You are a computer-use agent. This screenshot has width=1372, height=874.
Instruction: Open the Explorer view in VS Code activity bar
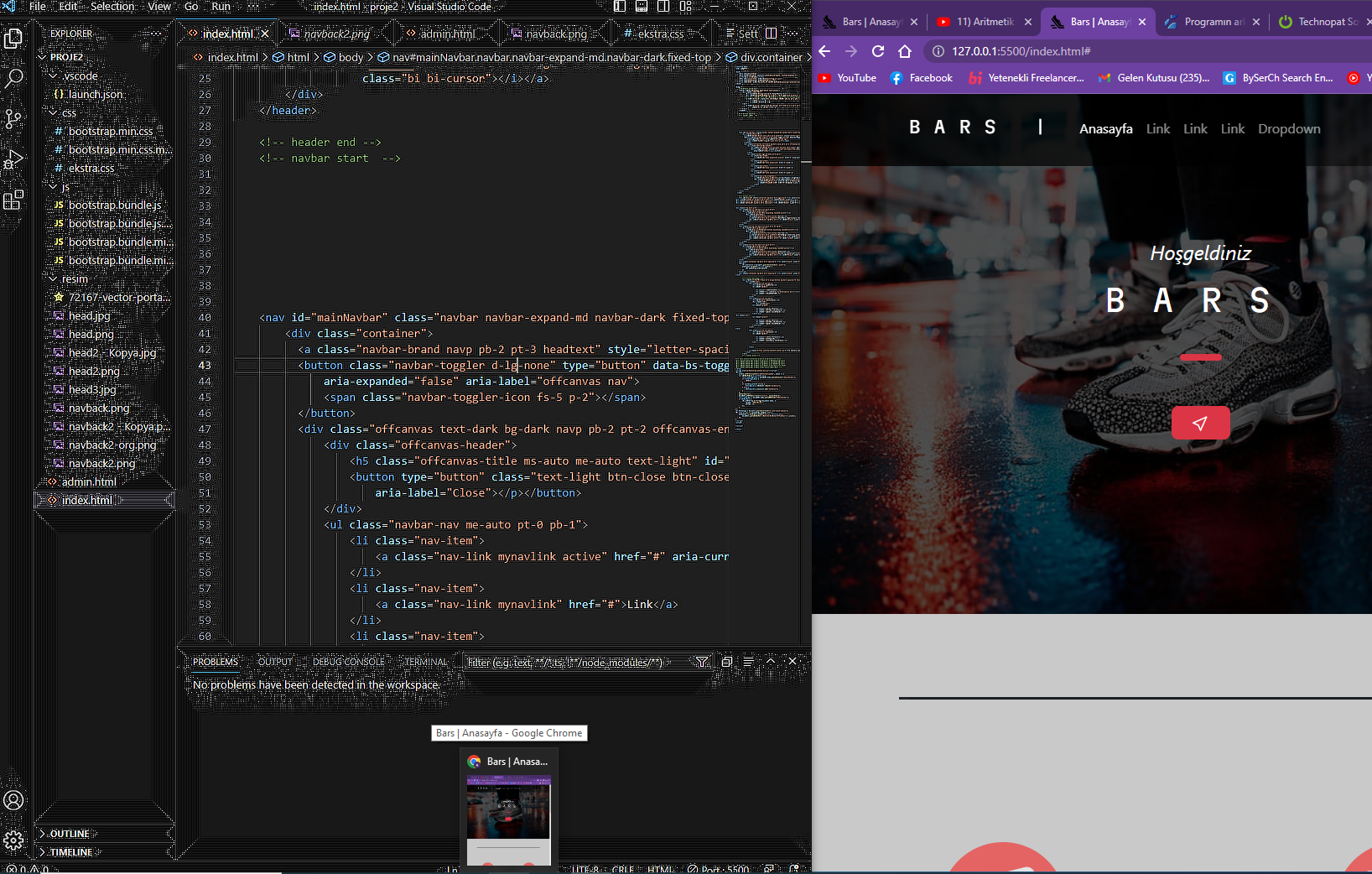pyautogui.click(x=13, y=39)
